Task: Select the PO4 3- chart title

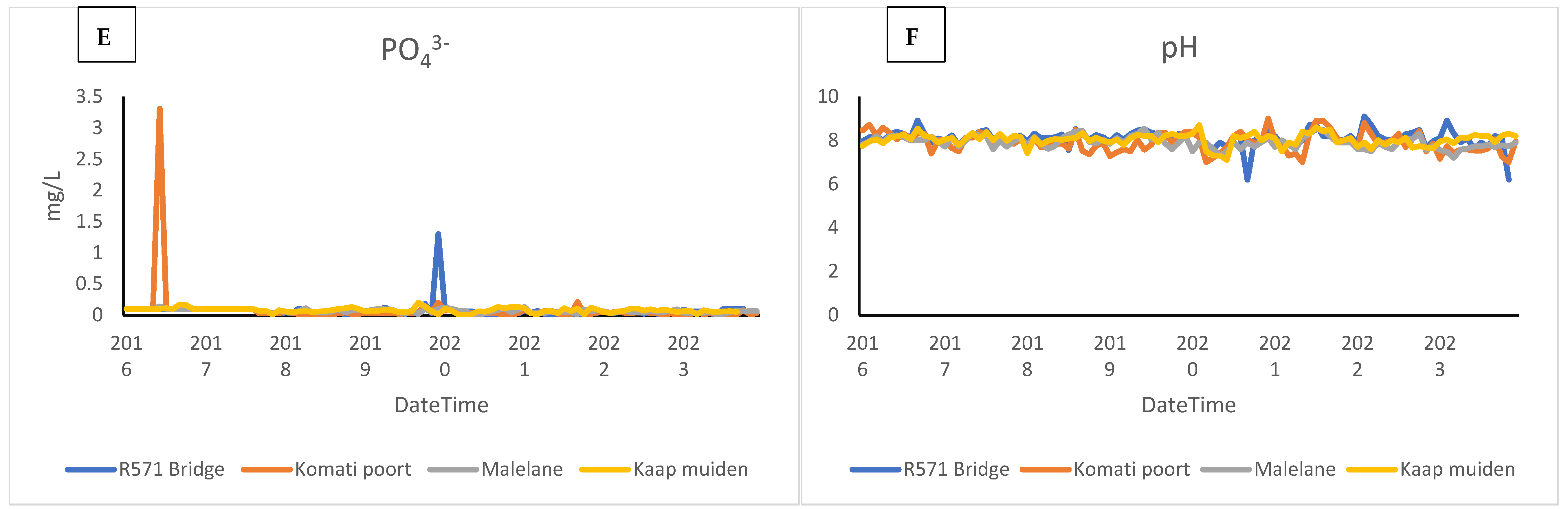Action: (x=415, y=50)
